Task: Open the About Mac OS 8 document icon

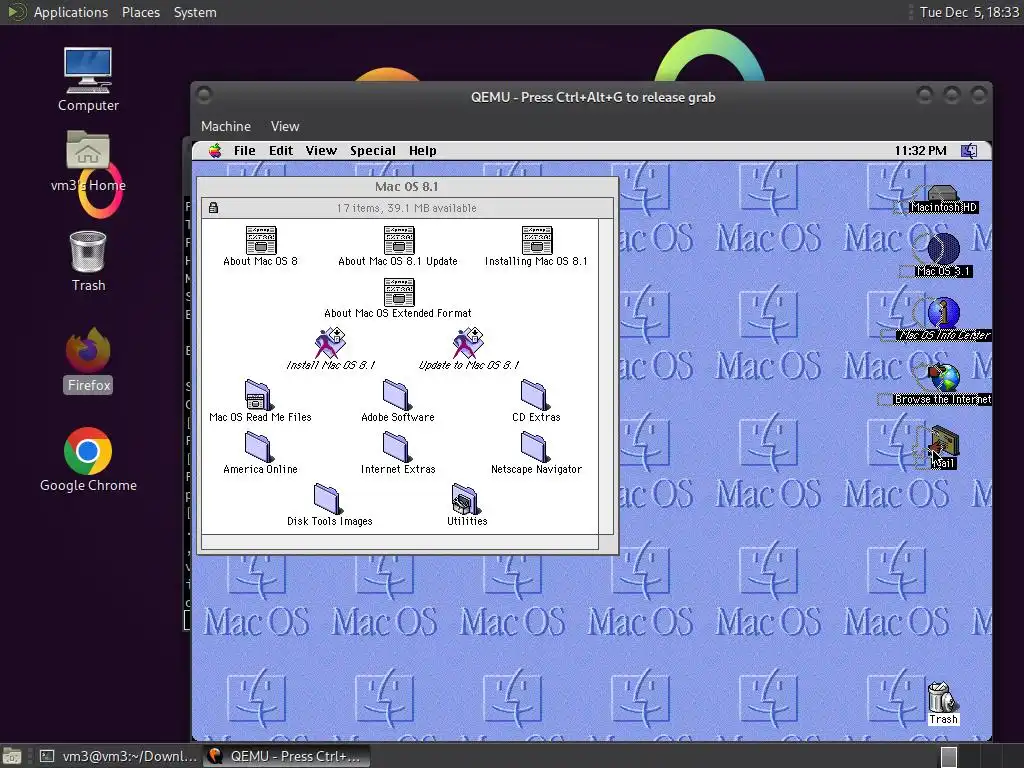Action: coord(261,240)
